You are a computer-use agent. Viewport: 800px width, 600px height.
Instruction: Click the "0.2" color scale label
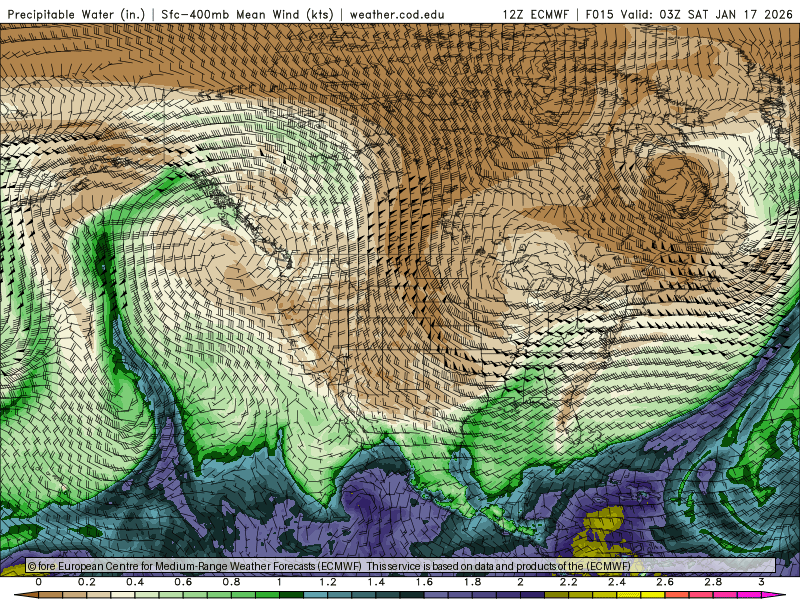point(87,582)
